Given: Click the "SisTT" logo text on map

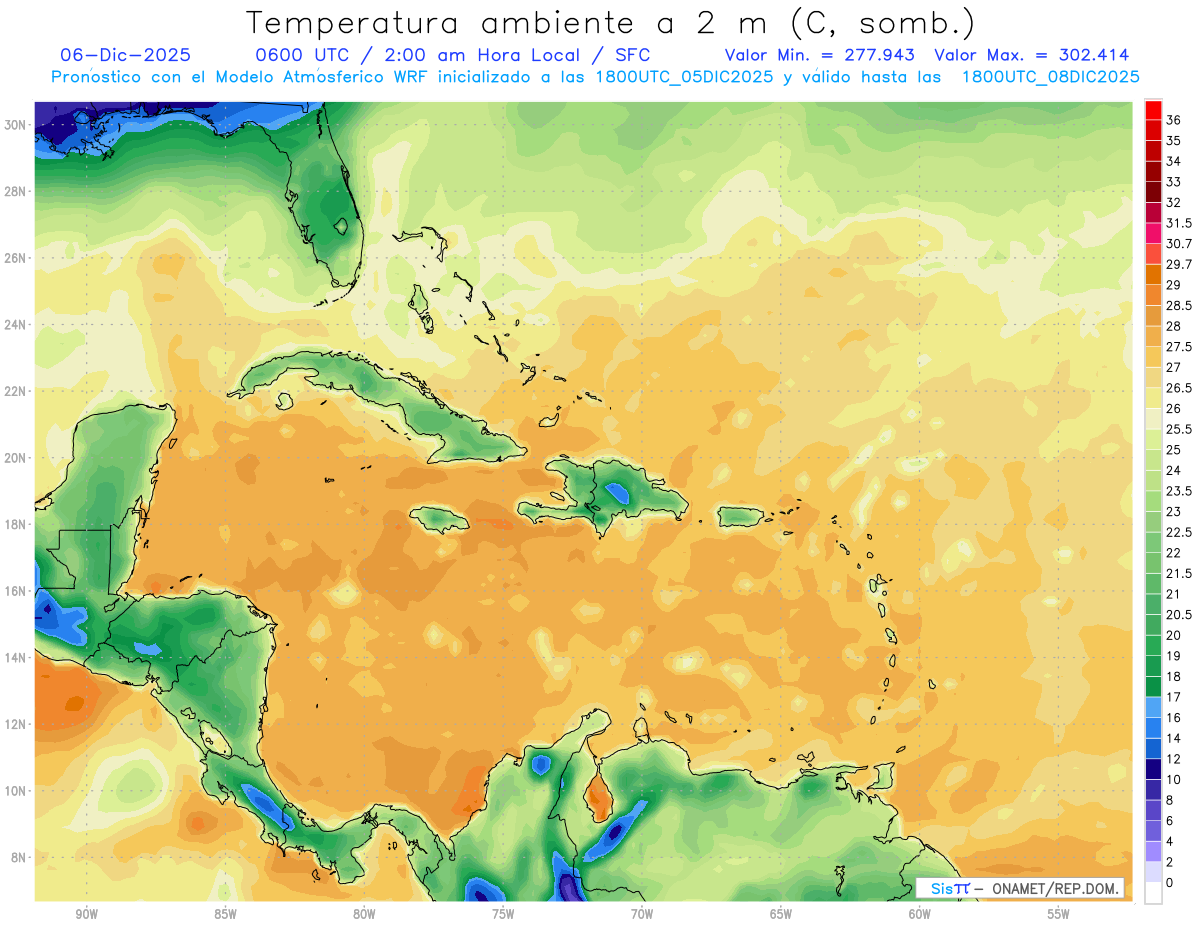Looking at the screenshot, I should [949, 888].
